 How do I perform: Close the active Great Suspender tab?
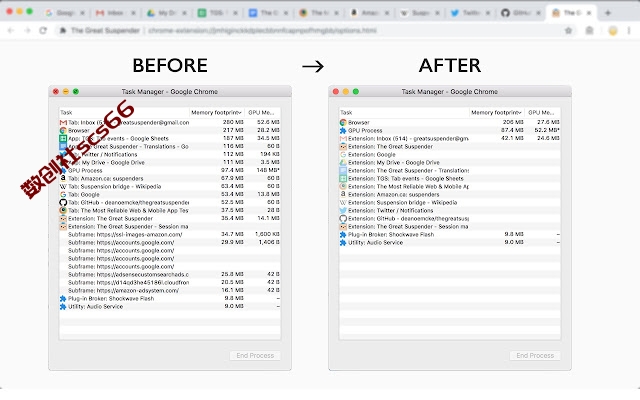pos(589,13)
